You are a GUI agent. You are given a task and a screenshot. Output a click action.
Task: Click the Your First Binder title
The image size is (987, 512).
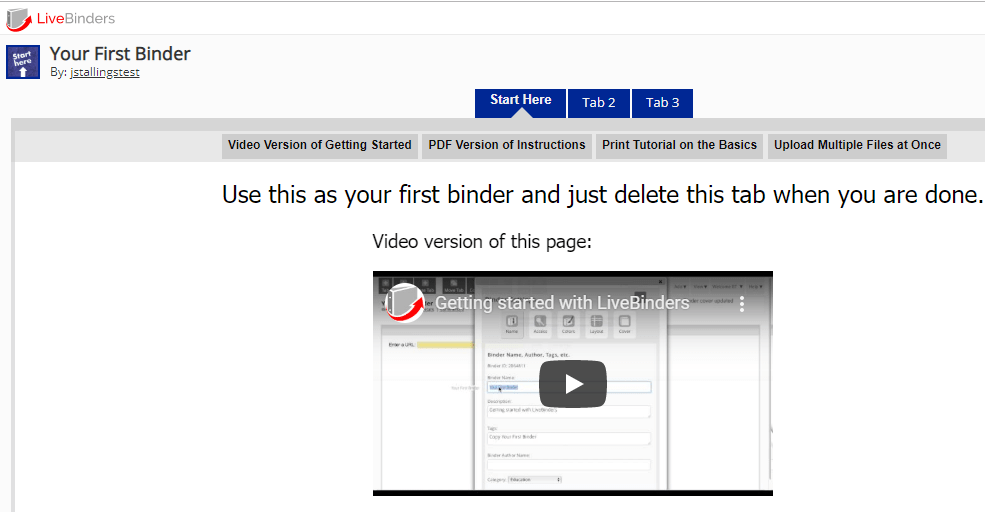[x=120, y=54]
